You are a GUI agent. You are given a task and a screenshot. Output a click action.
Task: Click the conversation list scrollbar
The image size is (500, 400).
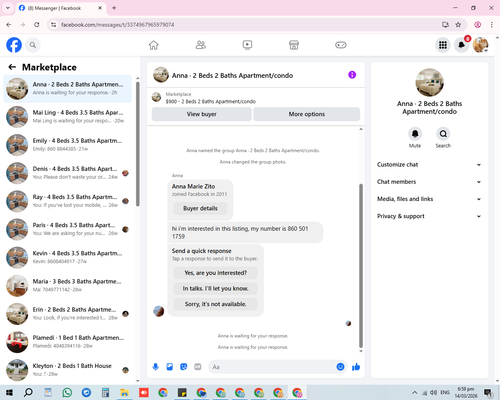coord(138,144)
